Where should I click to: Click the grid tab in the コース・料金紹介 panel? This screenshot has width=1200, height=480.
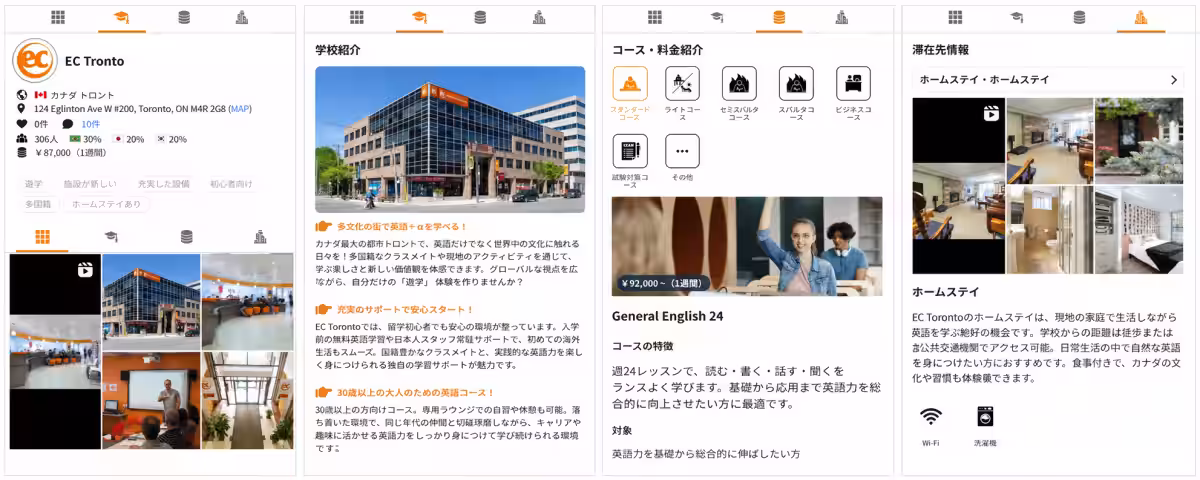pos(655,17)
